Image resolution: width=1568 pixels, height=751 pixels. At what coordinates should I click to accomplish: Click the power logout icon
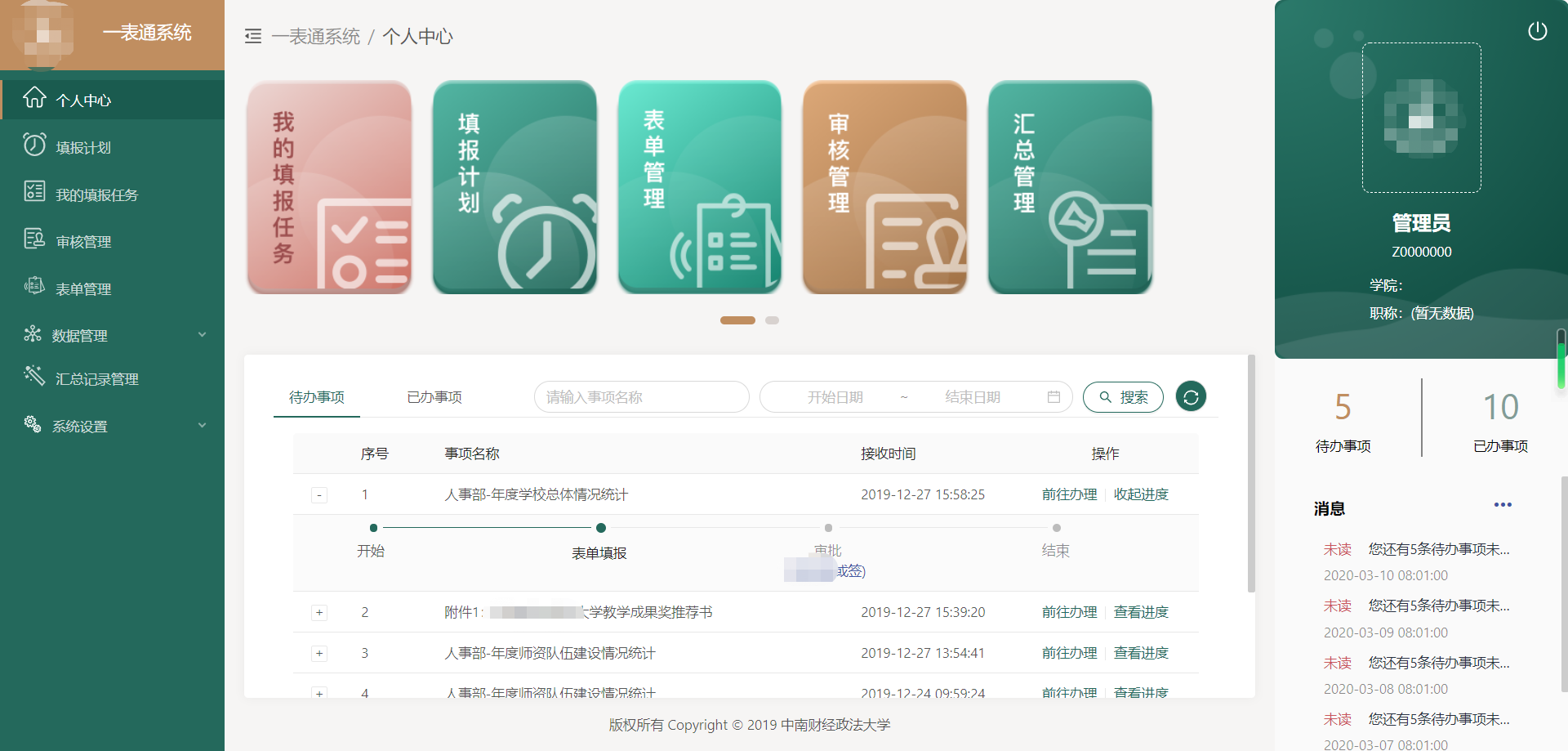(x=1537, y=31)
